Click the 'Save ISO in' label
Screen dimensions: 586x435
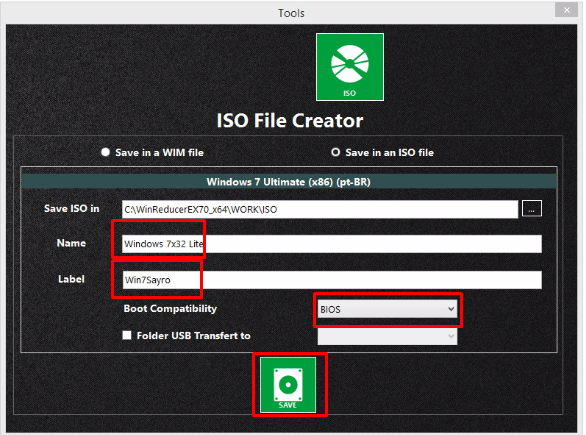tap(72, 209)
